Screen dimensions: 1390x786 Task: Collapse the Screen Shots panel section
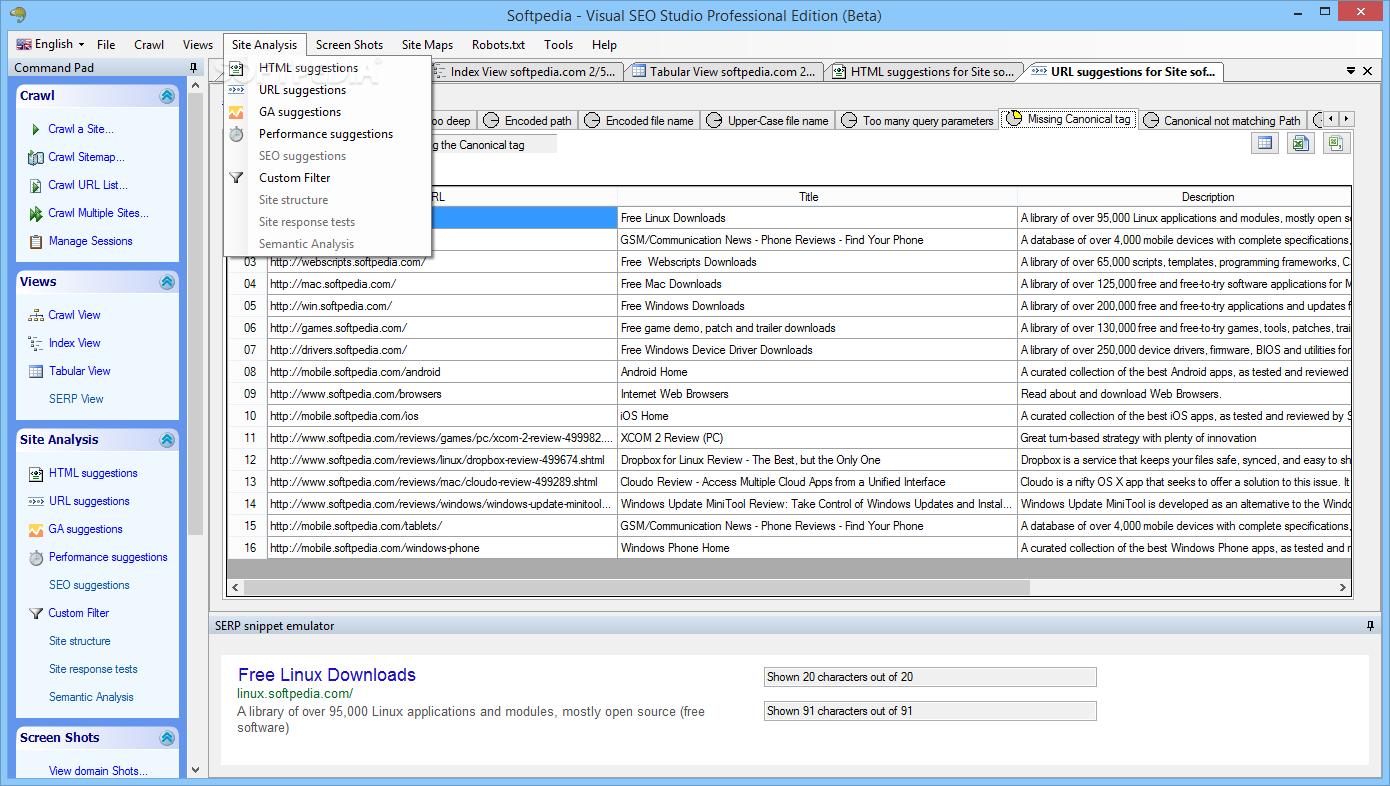coord(167,738)
